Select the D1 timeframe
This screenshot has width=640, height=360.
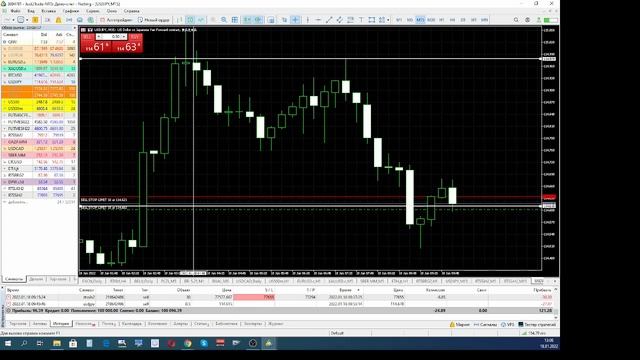pyautogui.click(x=463, y=20)
